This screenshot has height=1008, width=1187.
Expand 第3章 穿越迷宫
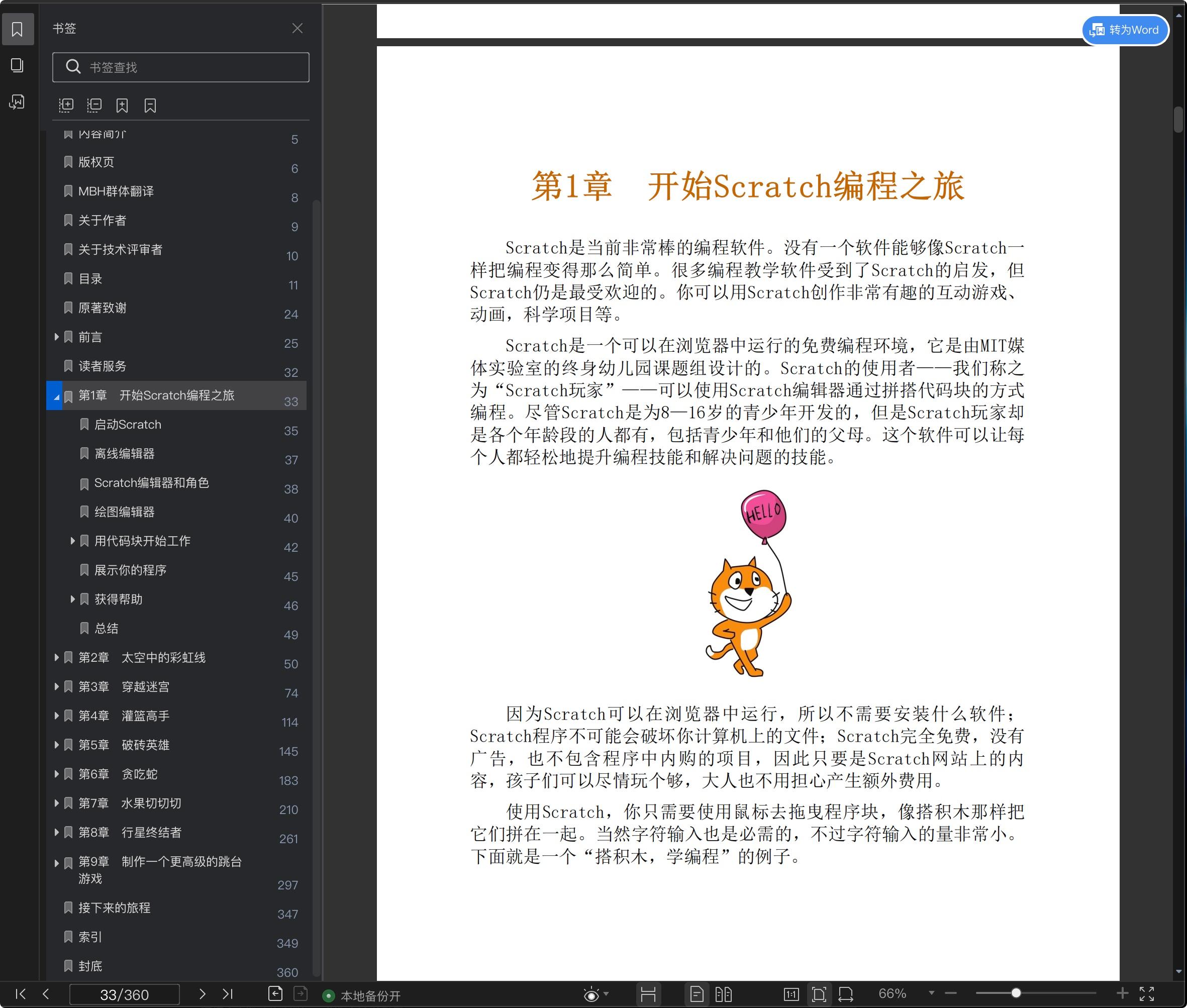tap(57, 686)
